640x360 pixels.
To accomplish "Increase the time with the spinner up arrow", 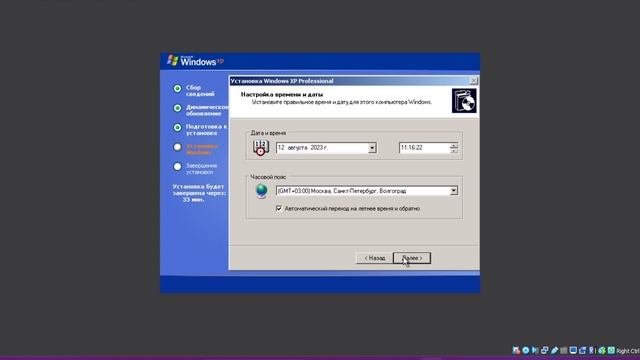I will [x=453, y=145].
